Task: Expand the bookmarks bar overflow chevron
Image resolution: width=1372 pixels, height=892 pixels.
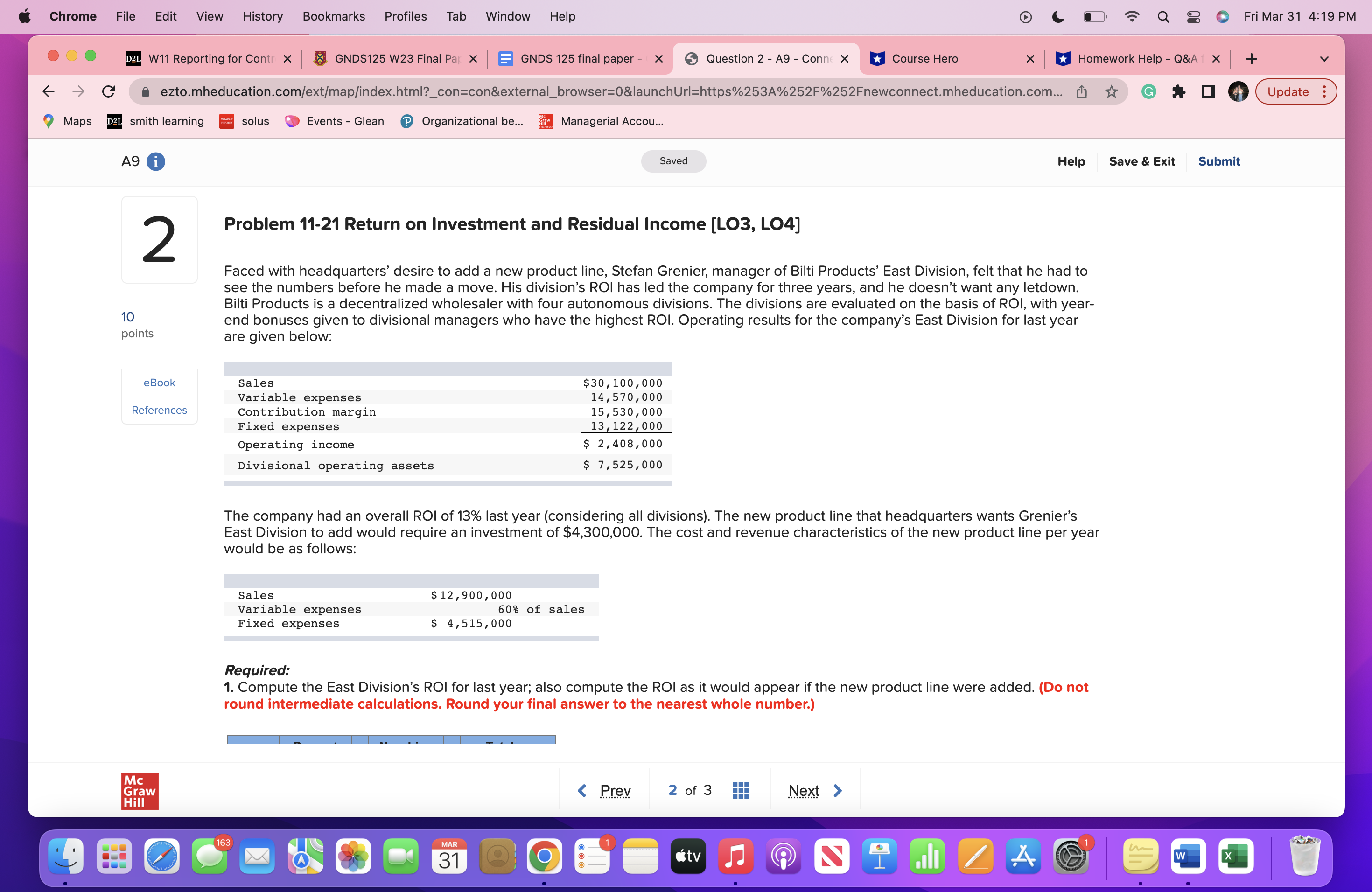Action: coord(1324,58)
